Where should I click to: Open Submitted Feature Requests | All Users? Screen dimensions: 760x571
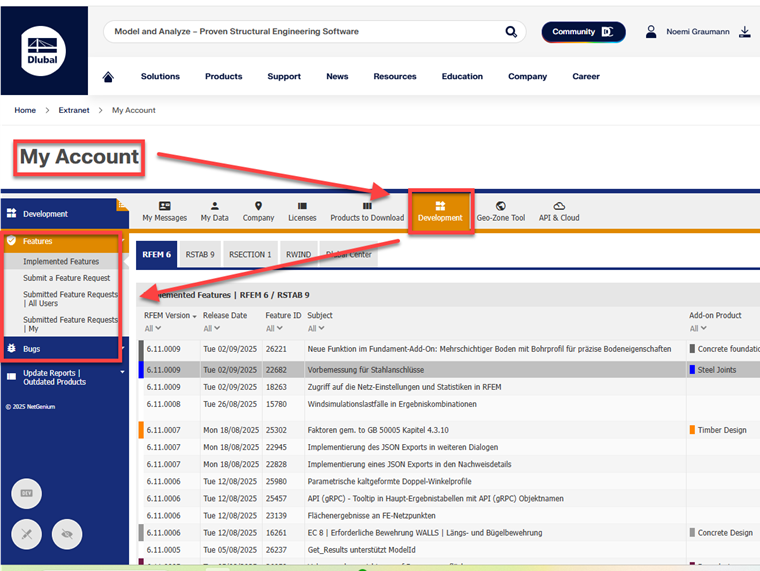(70, 299)
